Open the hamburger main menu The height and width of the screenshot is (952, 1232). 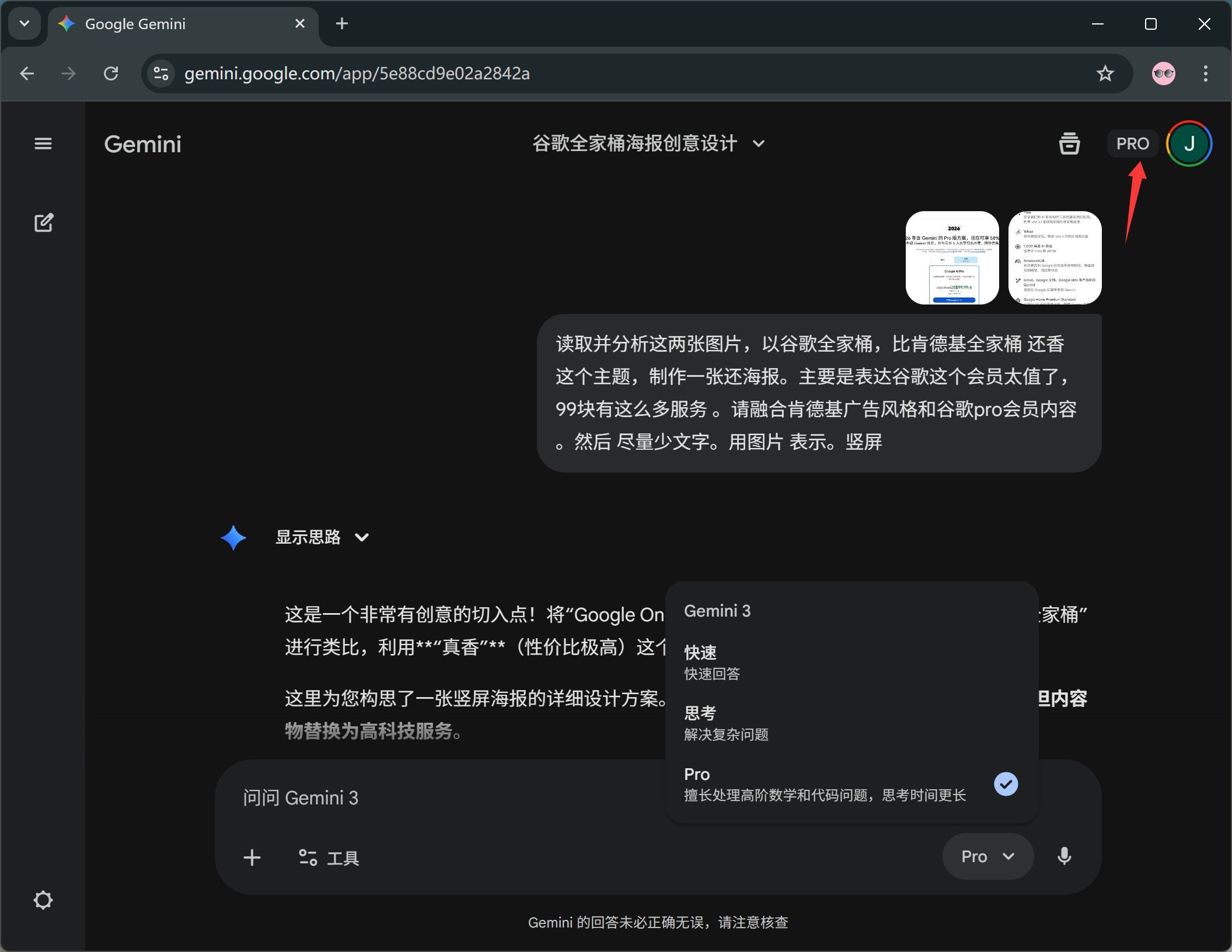click(43, 143)
